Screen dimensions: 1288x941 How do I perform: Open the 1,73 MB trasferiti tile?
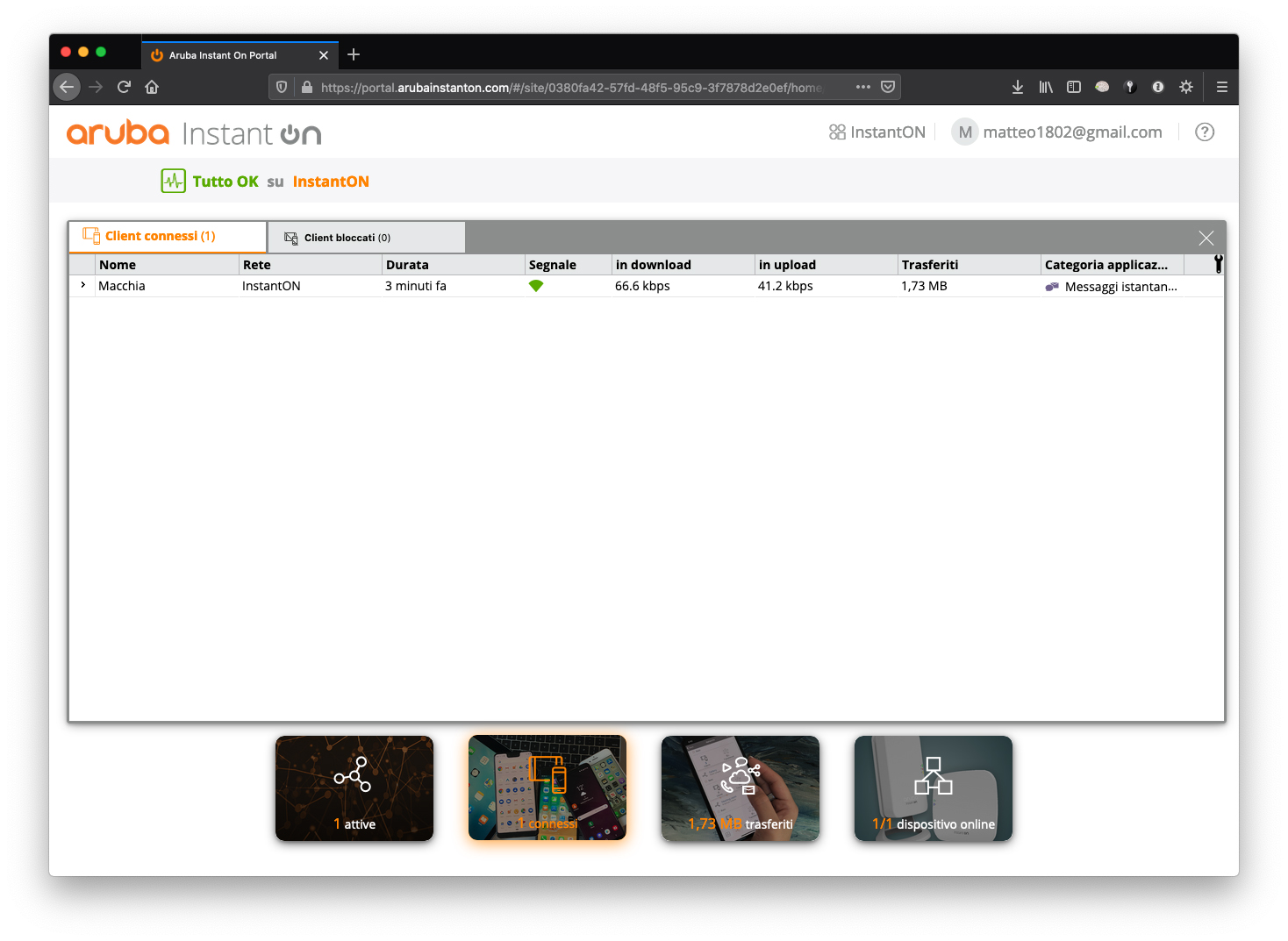click(741, 788)
